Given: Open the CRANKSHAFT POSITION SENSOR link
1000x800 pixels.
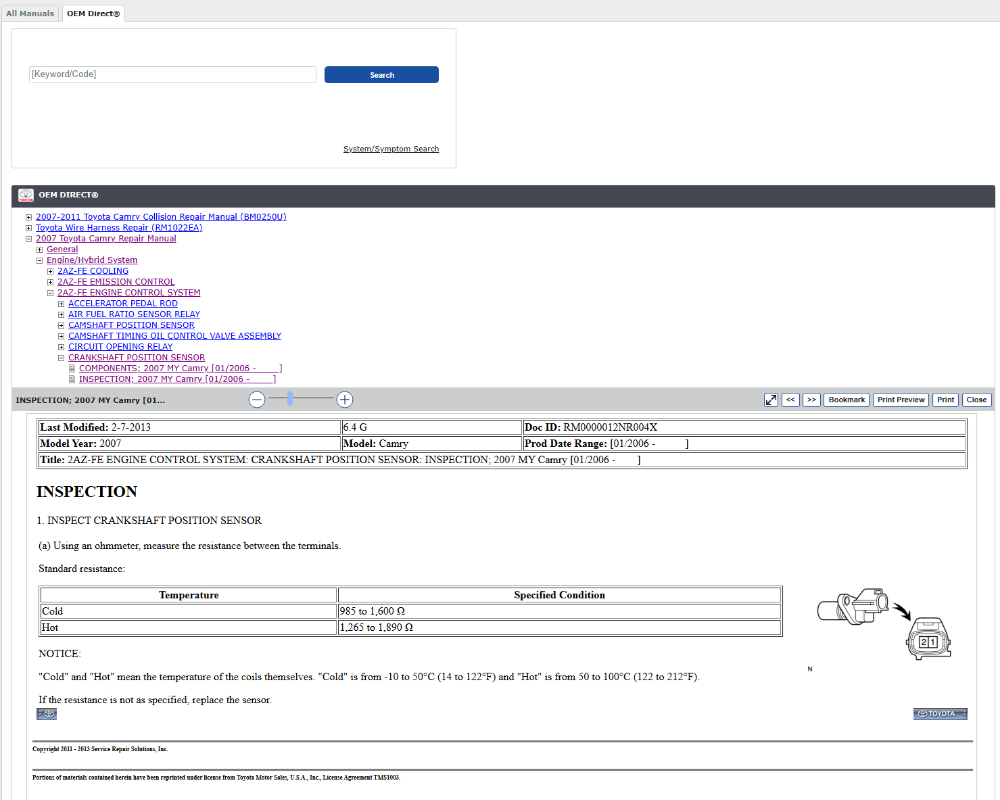Looking at the screenshot, I should (x=136, y=359).
